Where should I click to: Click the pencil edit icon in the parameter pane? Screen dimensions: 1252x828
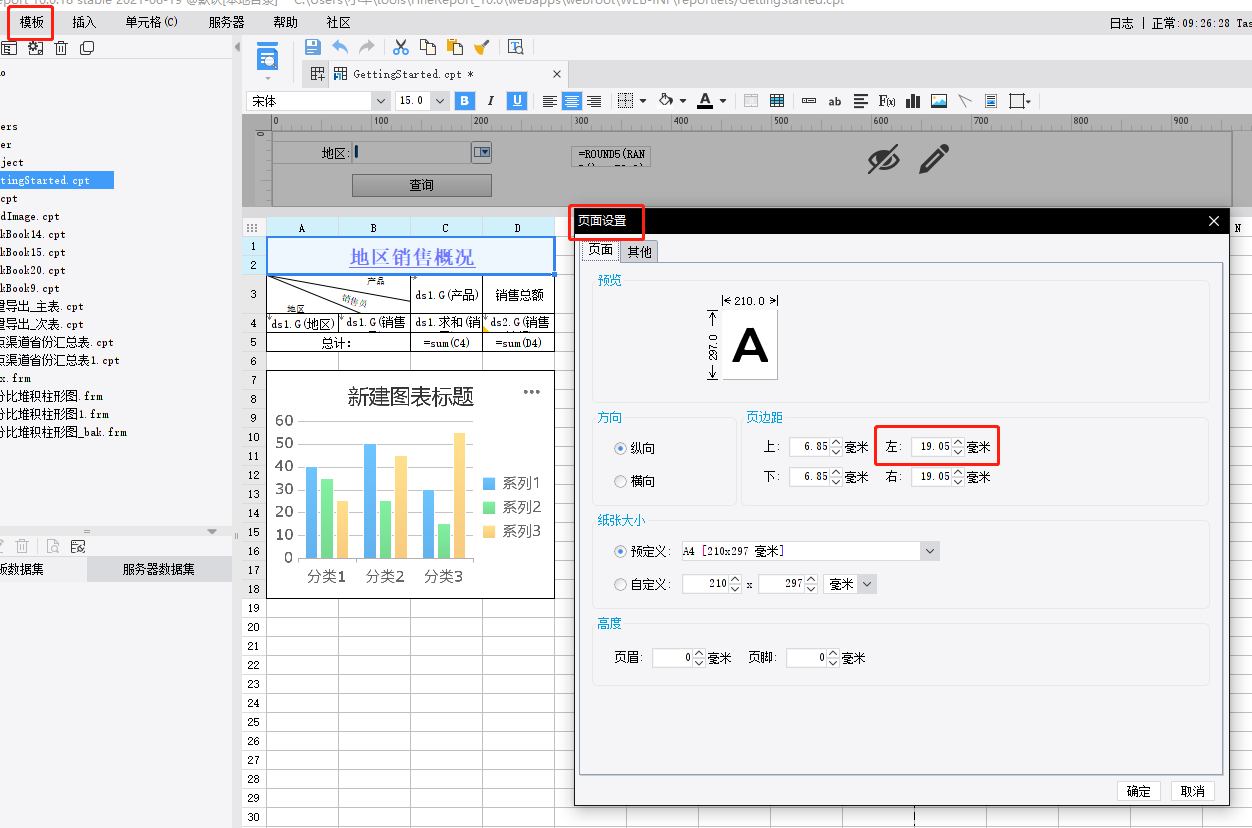point(933,158)
